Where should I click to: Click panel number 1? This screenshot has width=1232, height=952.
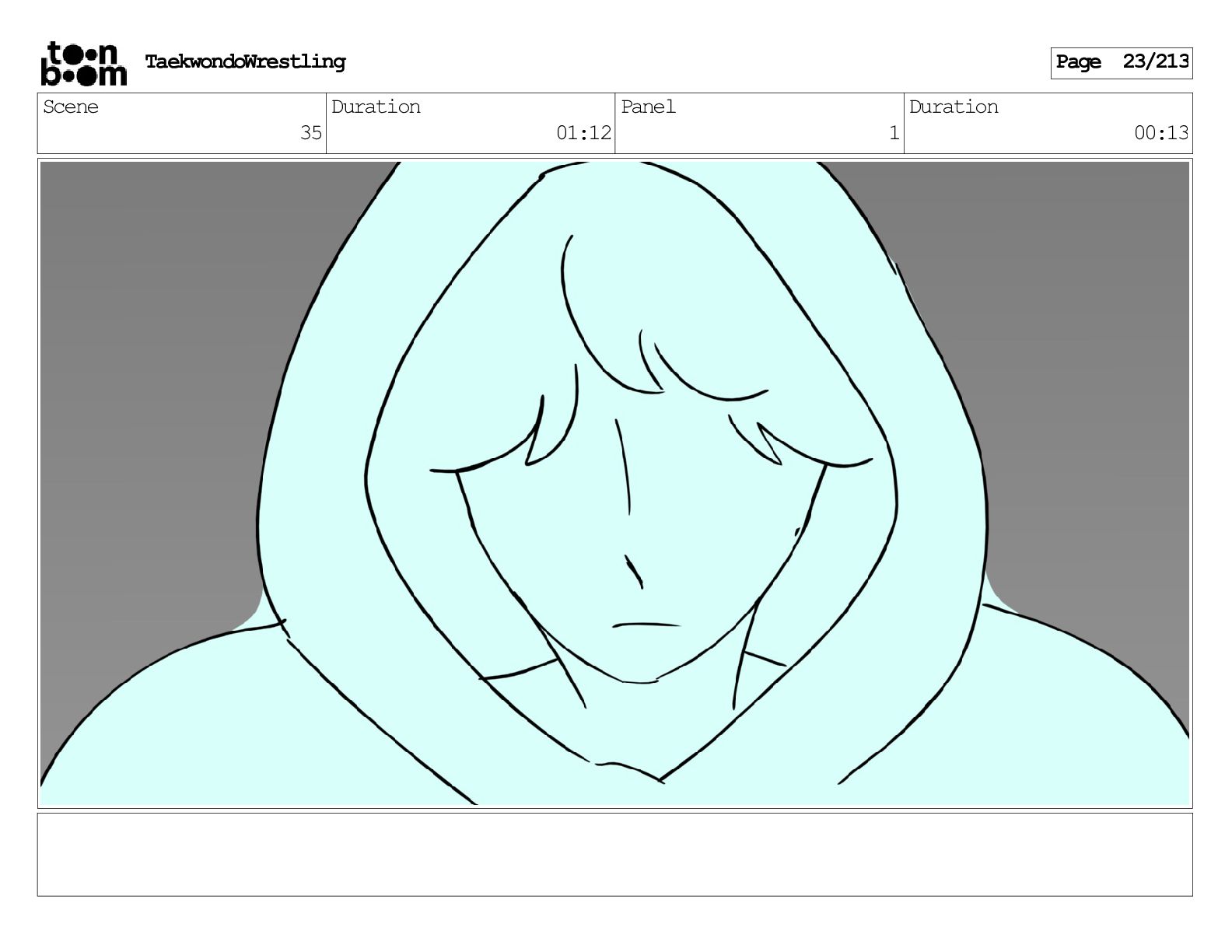[894, 133]
